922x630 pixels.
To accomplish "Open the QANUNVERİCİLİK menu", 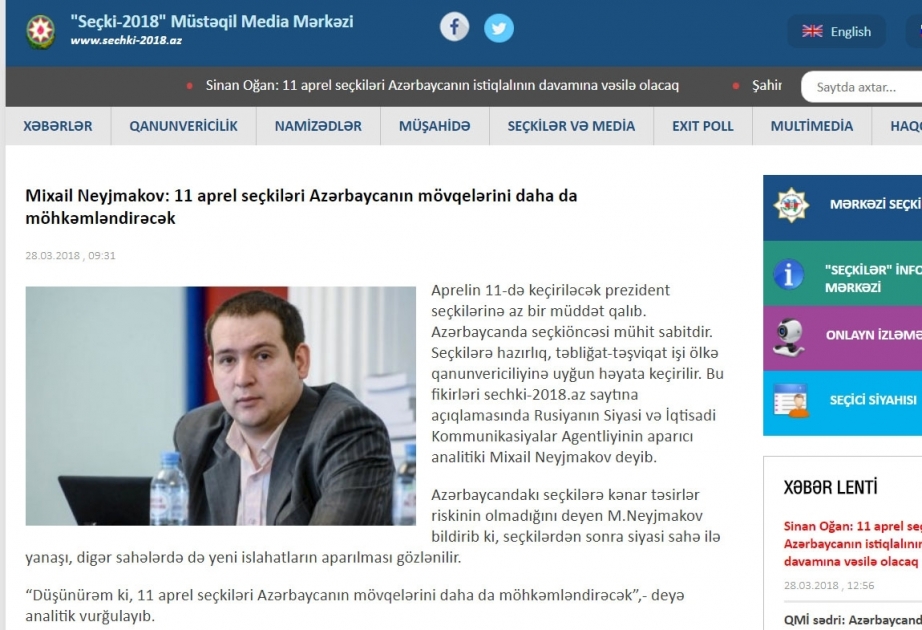I will pos(183,126).
